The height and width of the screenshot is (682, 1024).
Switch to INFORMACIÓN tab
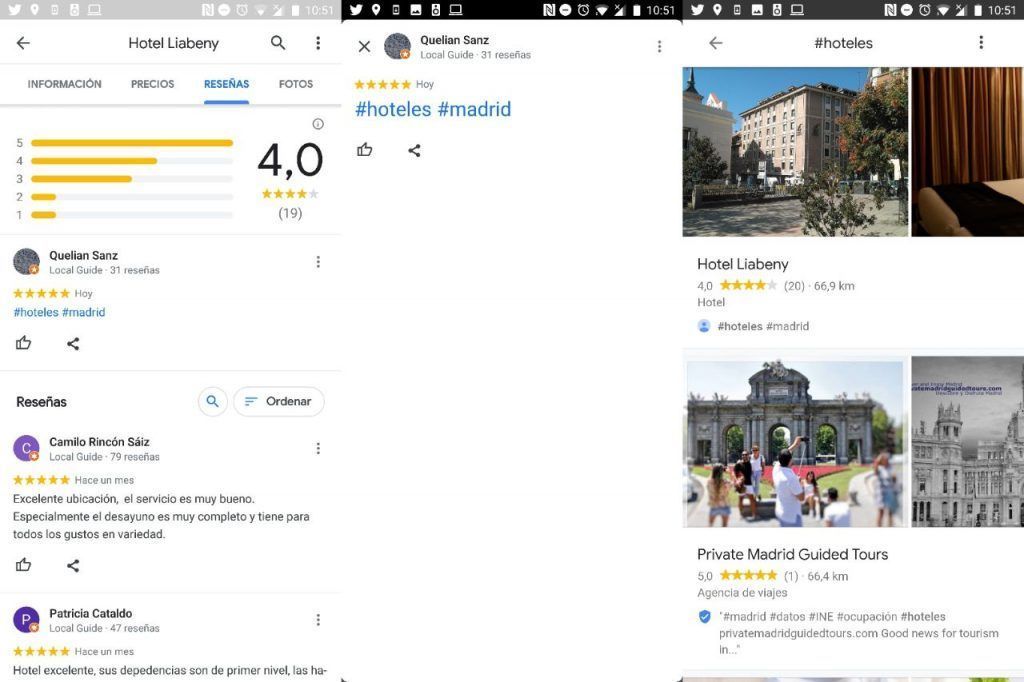click(x=65, y=84)
